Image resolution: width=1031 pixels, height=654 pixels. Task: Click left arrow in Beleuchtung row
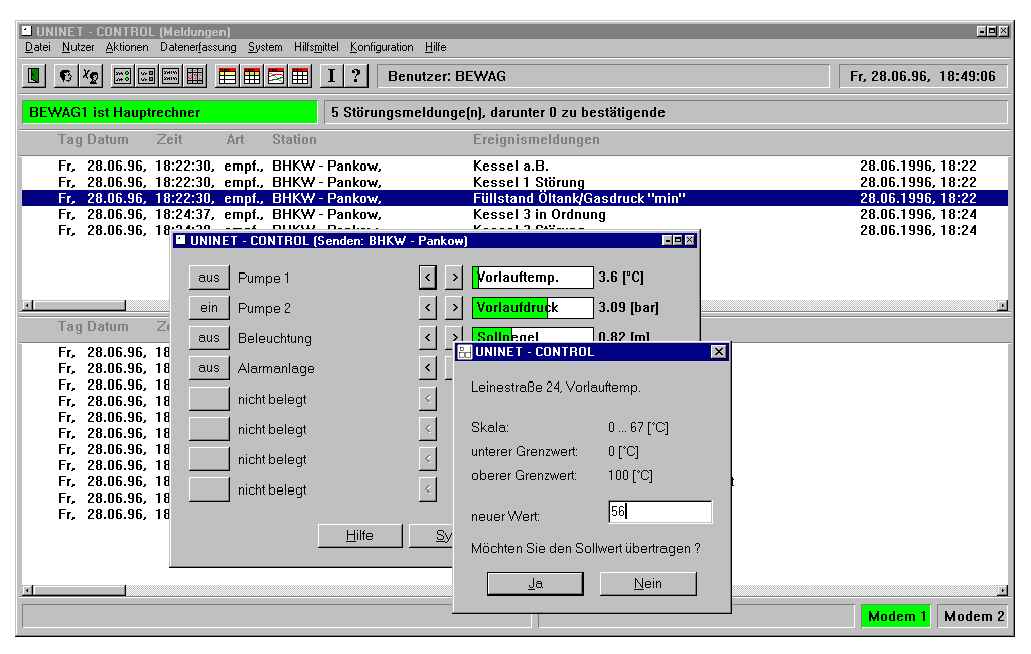coord(427,338)
